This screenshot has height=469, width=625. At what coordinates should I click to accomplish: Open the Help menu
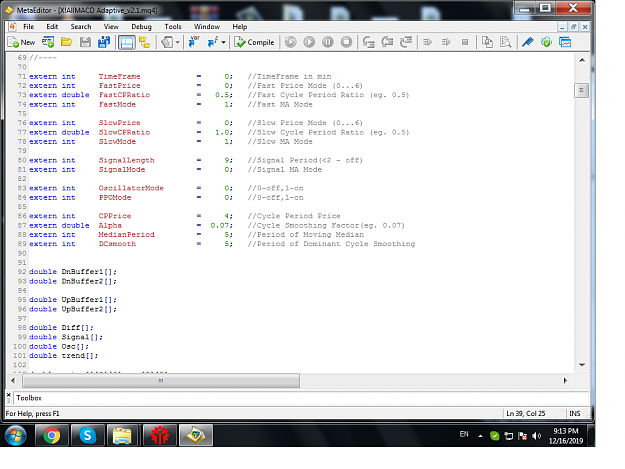[240, 27]
